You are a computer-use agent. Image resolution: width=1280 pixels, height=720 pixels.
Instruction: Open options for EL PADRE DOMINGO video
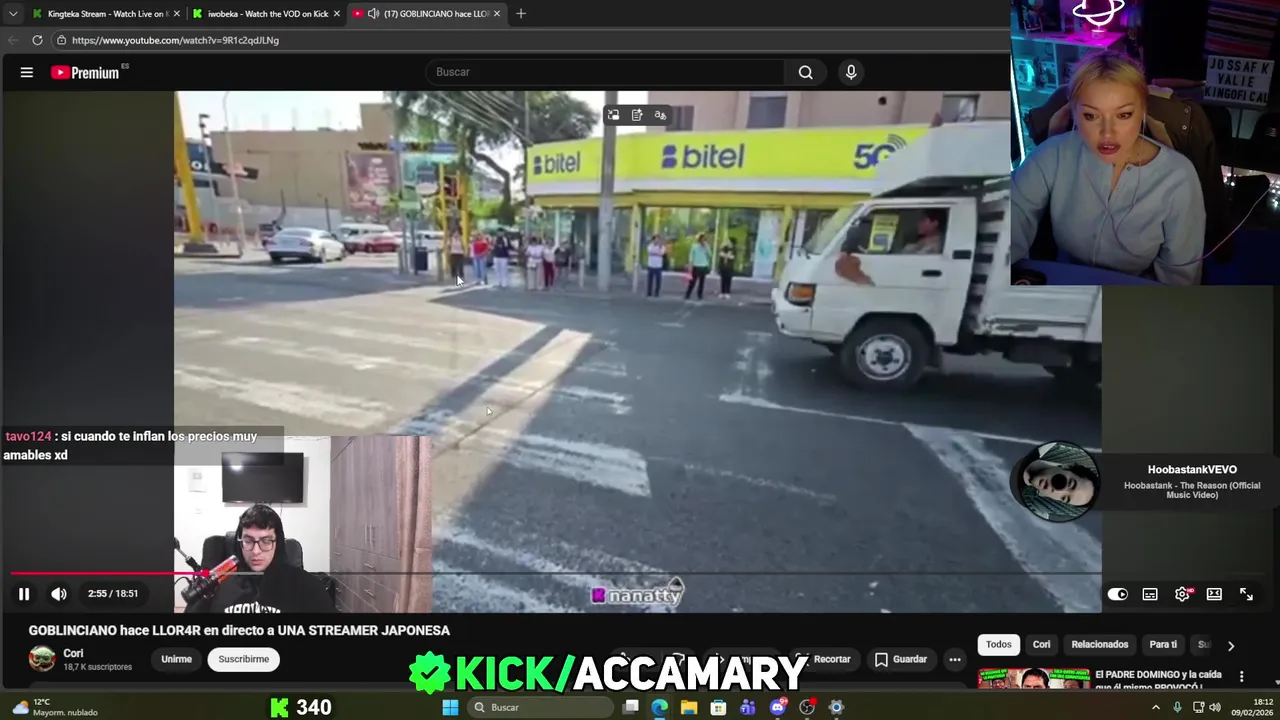pos(1241,676)
